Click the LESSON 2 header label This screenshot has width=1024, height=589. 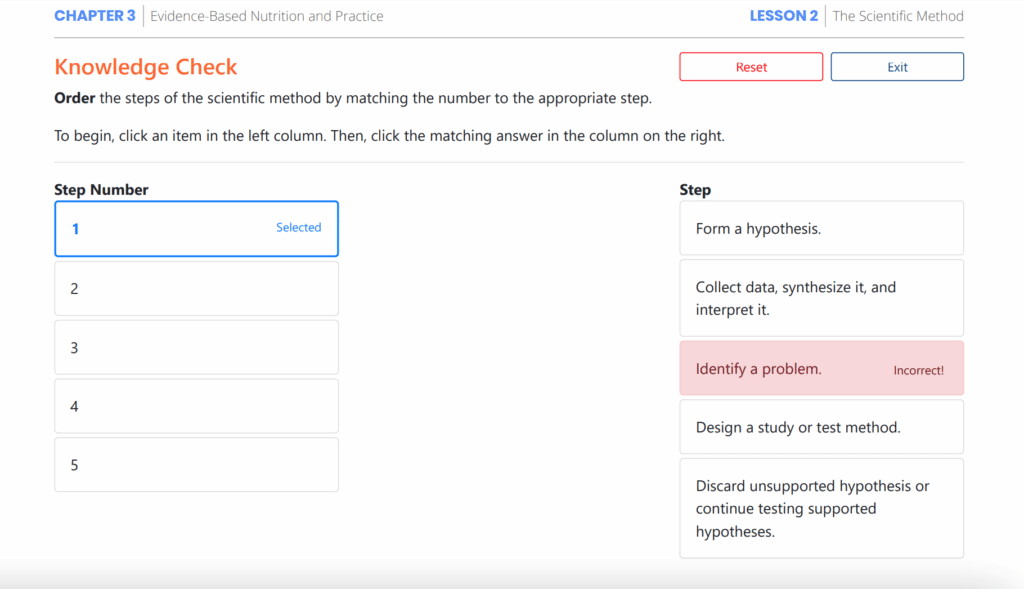(783, 16)
